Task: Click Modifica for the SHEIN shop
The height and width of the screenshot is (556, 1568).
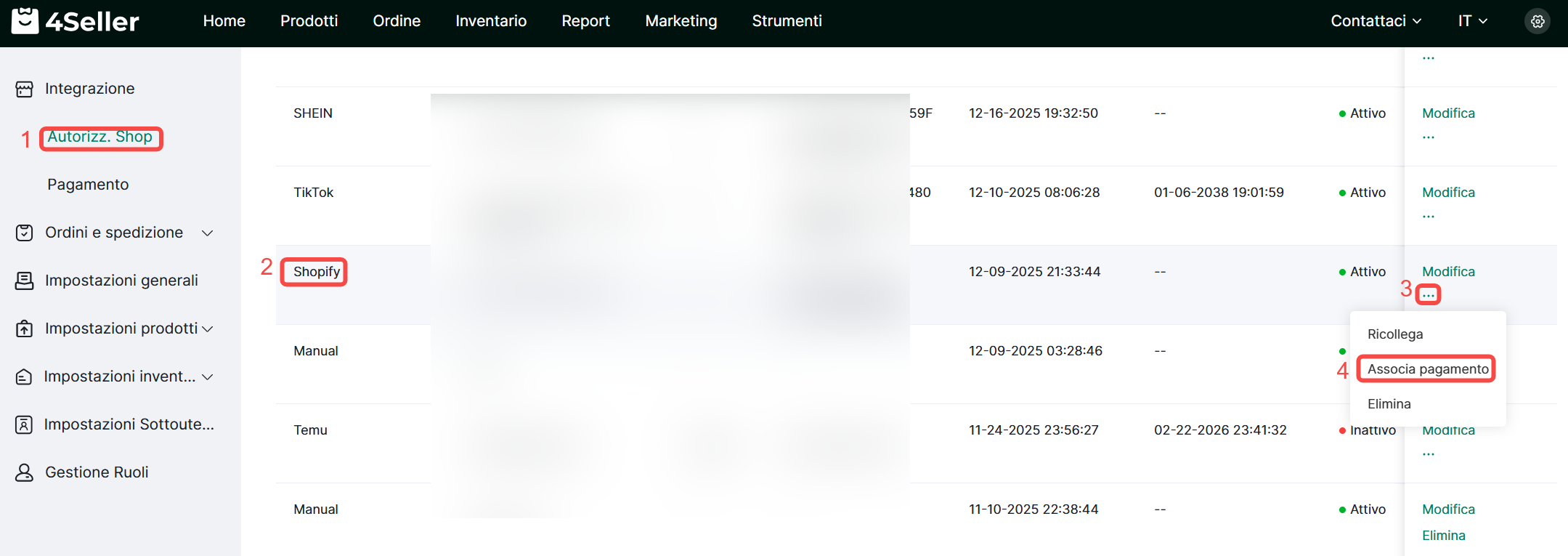Action: pyautogui.click(x=1447, y=113)
